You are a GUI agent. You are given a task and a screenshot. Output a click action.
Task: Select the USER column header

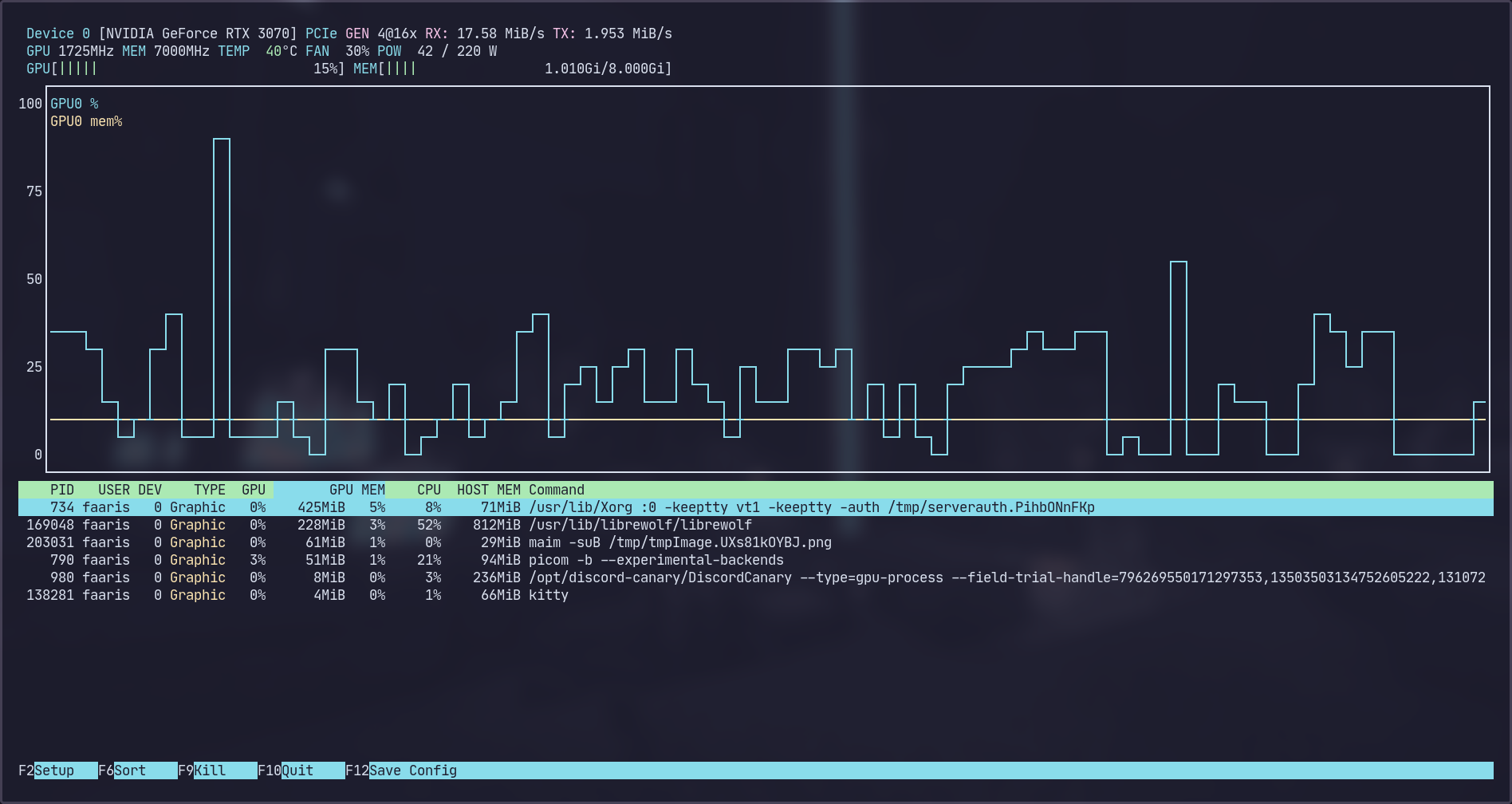114,490
